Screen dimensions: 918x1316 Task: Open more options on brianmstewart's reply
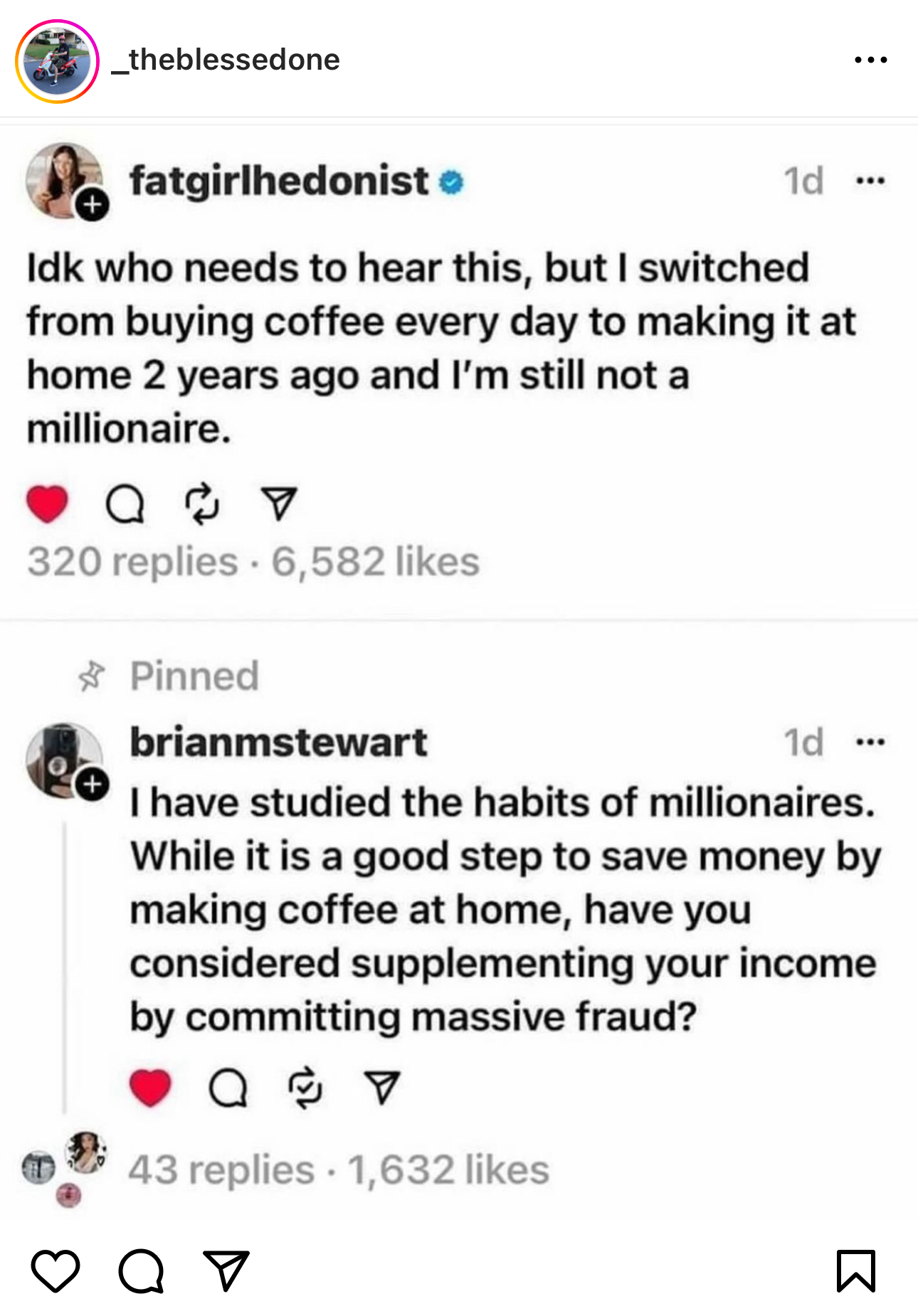[x=870, y=743]
